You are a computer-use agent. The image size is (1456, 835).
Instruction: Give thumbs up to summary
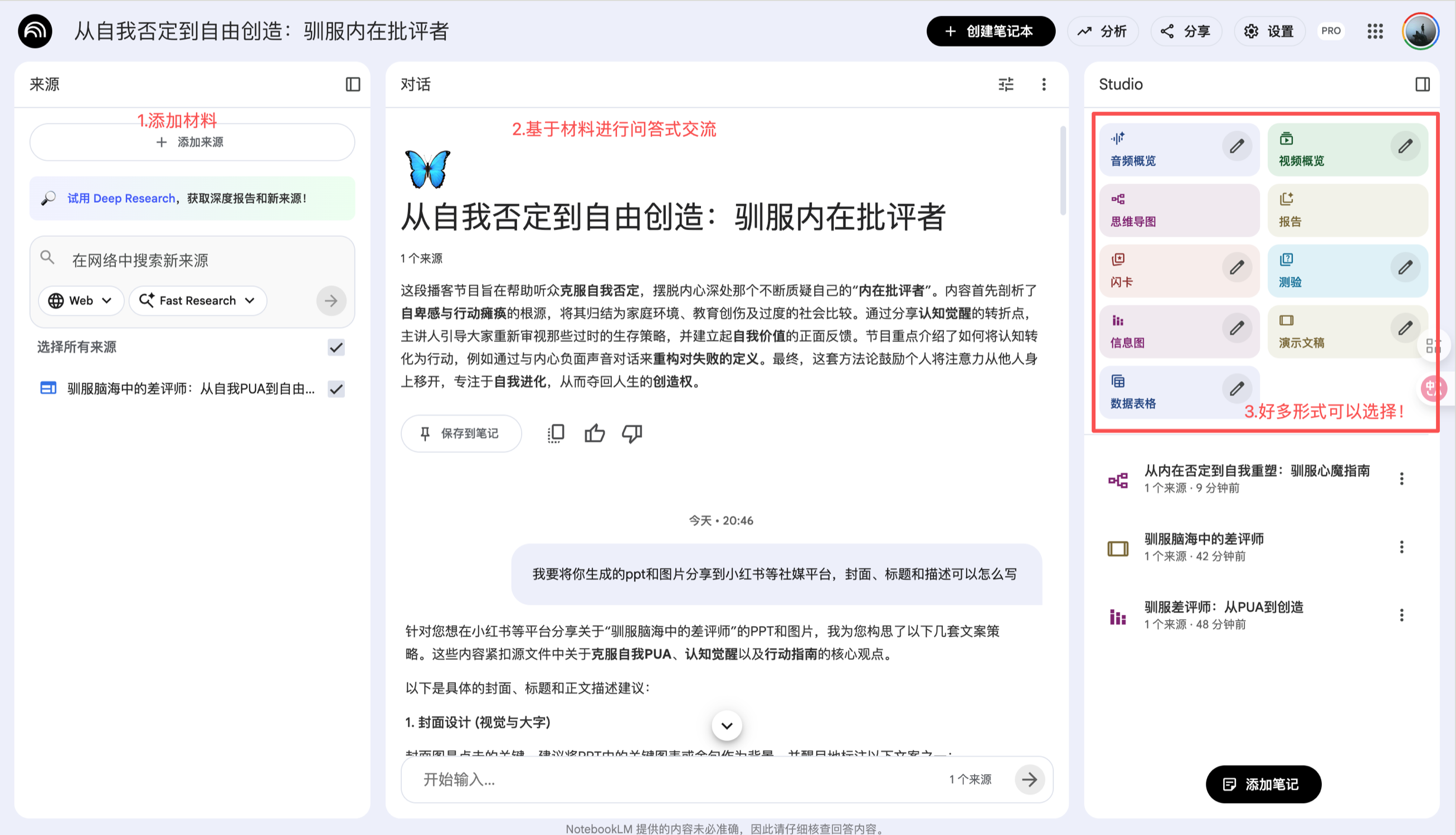[595, 433]
